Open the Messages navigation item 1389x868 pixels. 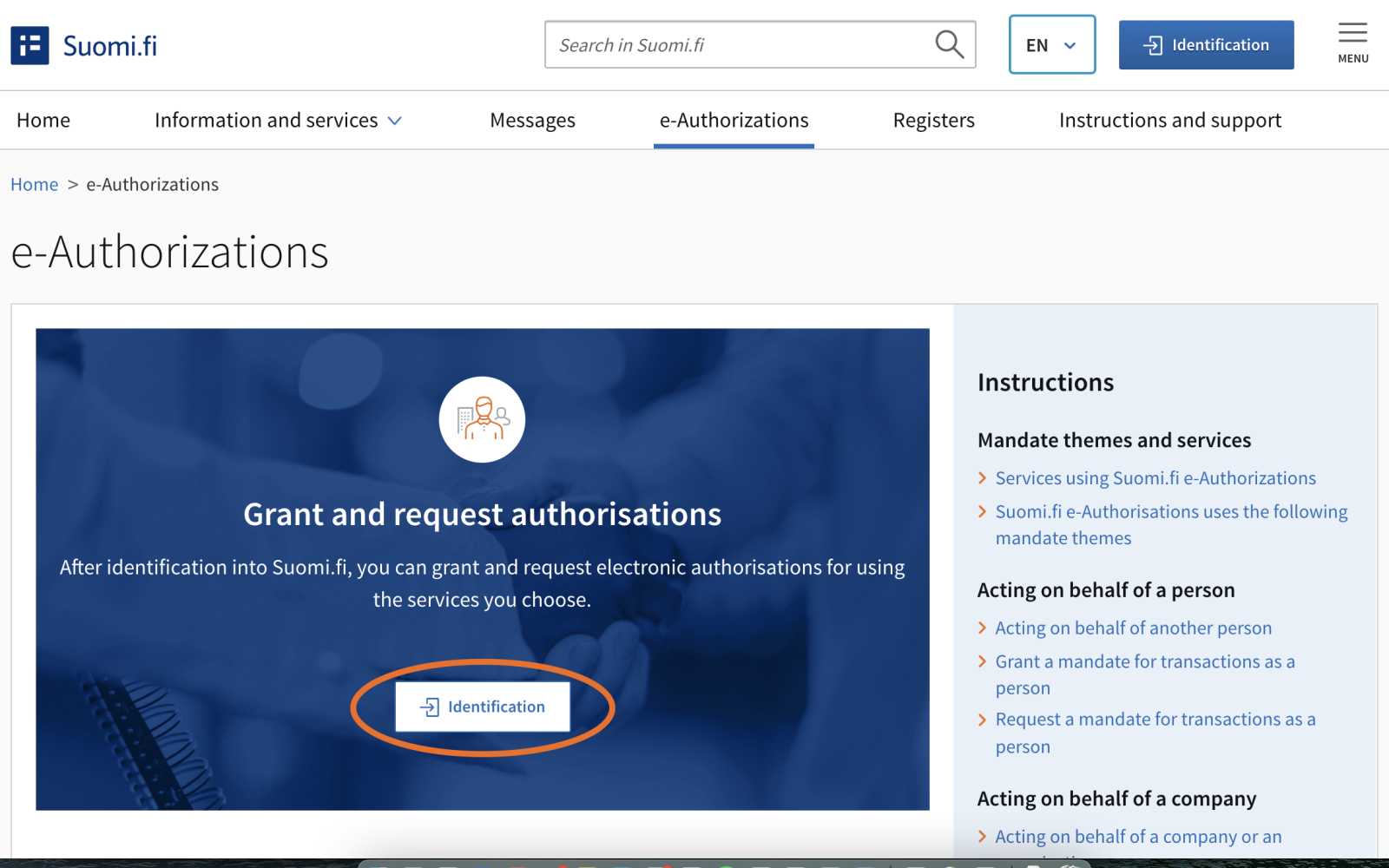[532, 120]
